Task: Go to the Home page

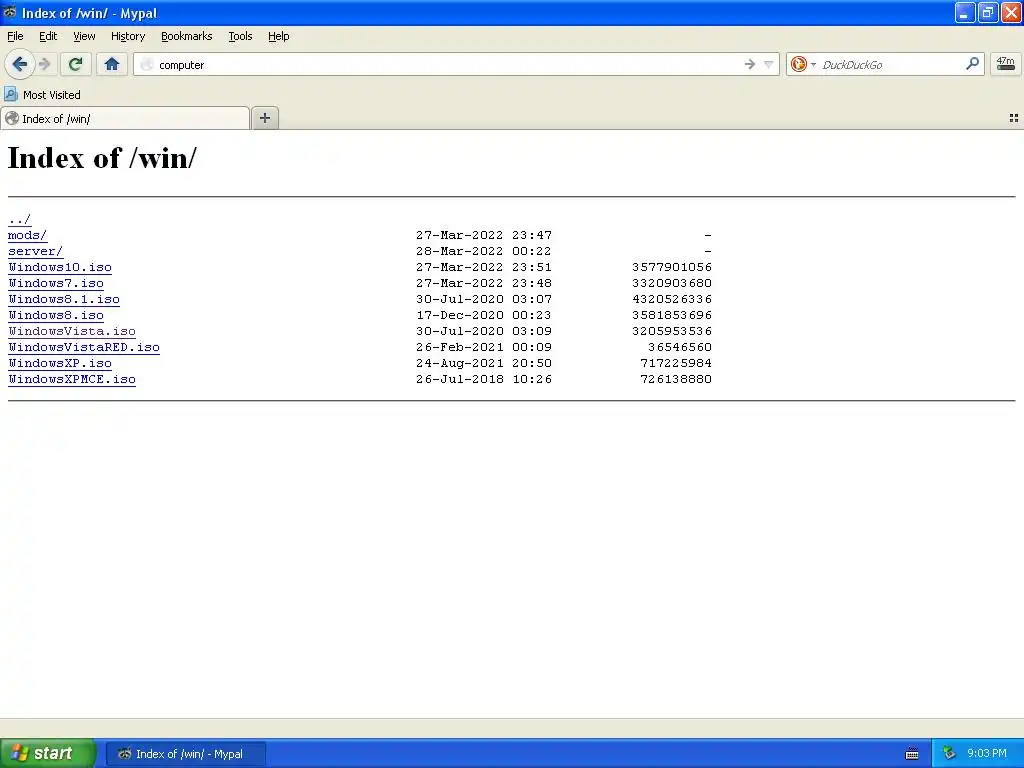Action: tap(112, 64)
